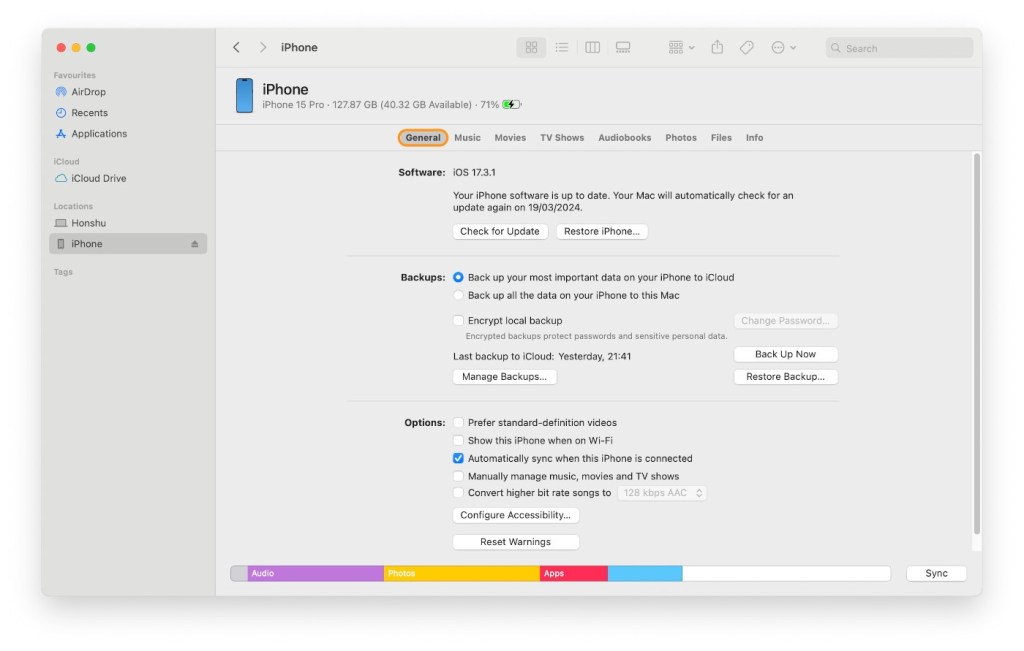The height and width of the screenshot is (651, 1024).
Task: Click the Share icon in toolbar
Action: [717, 47]
